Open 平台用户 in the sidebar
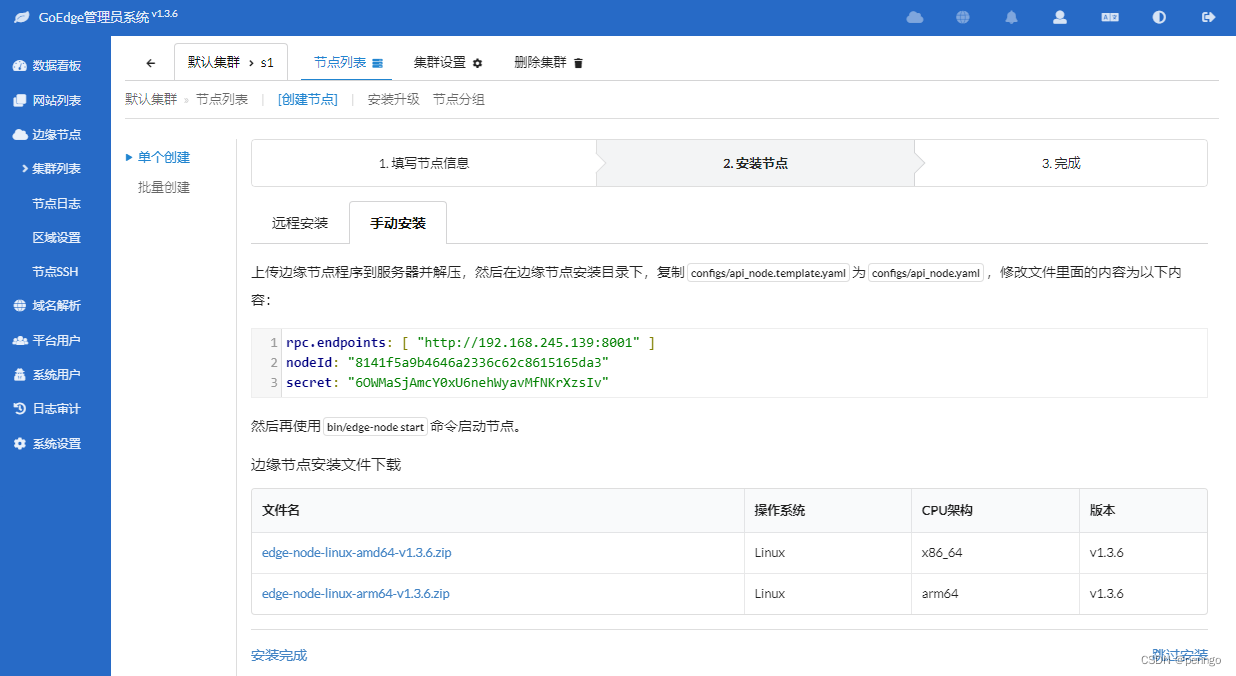 tap(55, 341)
